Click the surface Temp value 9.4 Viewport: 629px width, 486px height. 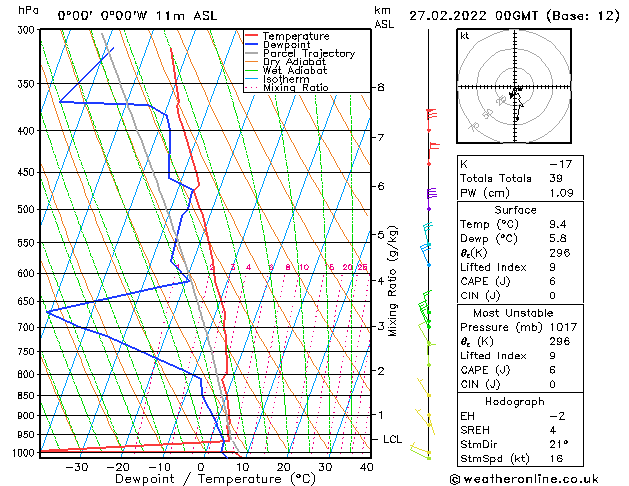558,224
